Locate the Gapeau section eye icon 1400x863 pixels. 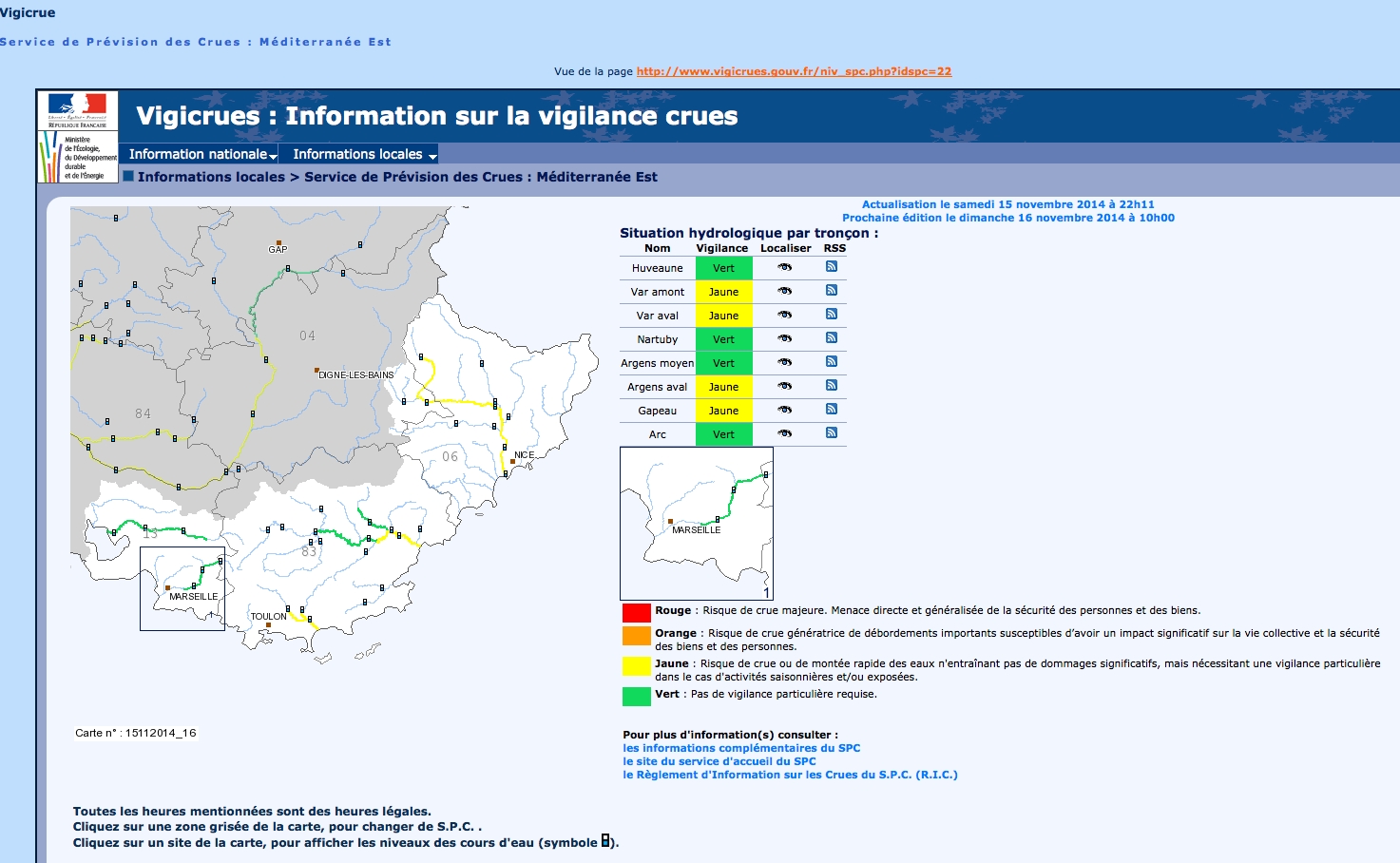click(x=785, y=410)
